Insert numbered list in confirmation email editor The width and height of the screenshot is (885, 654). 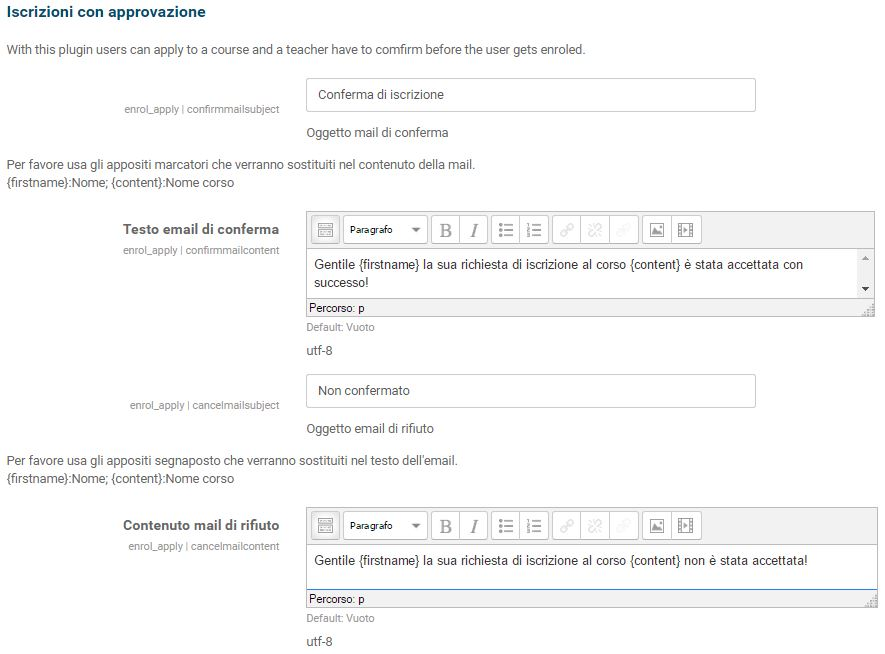[x=534, y=230]
